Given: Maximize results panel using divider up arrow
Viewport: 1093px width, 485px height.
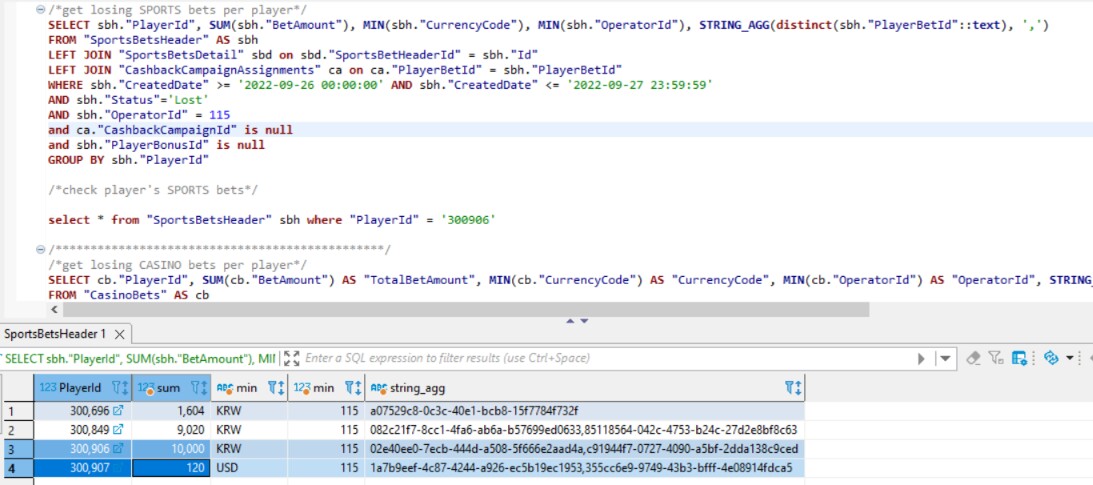Looking at the screenshot, I should pyautogui.click(x=571, y=321).
